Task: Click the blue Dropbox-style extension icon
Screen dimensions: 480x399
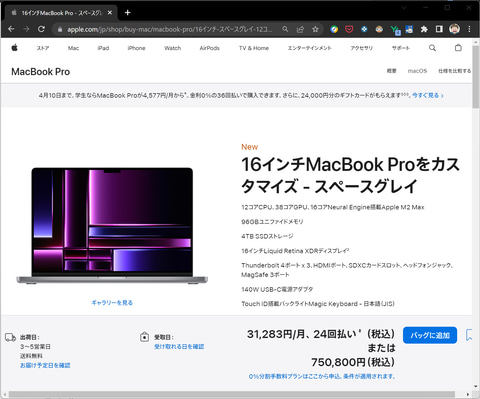Action: 364,29
